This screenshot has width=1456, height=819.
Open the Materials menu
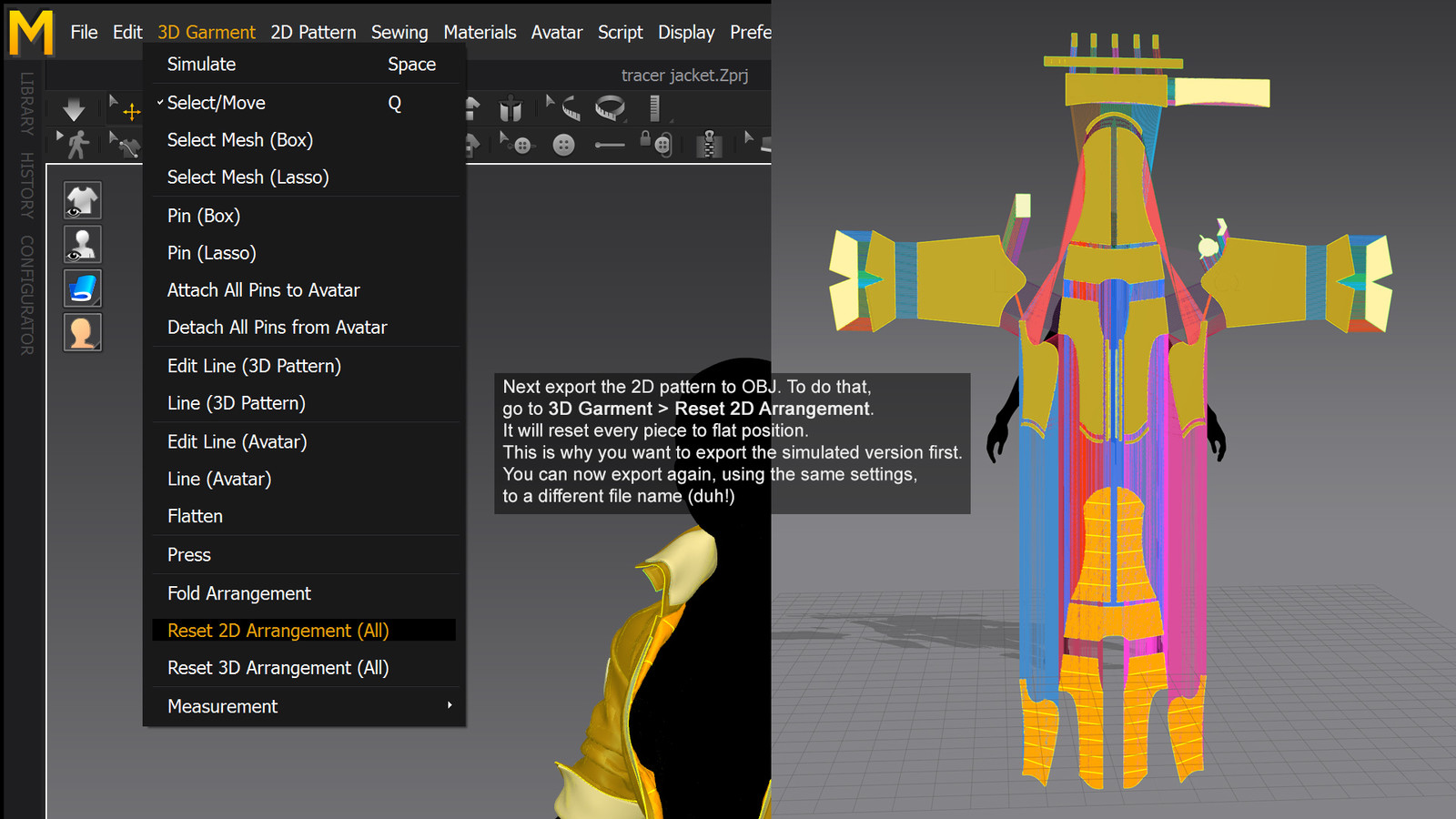point(480,32)
